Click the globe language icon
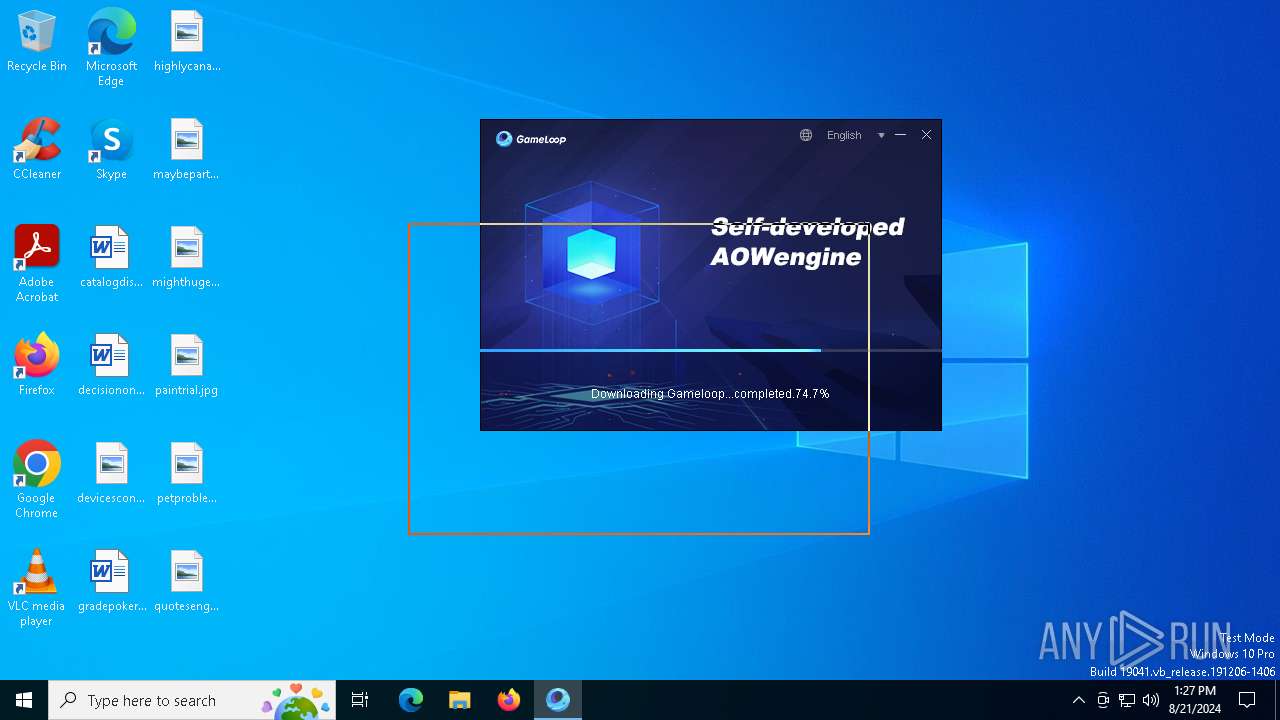Screen dimensions: 1280x720 [806, 135]
